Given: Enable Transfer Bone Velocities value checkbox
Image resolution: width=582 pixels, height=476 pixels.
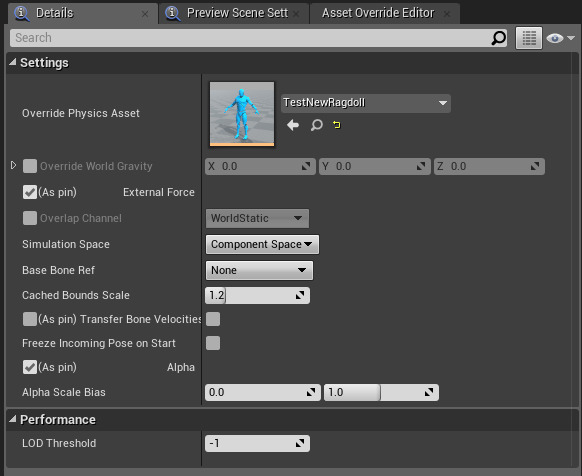Looking at the screenshot, I should [213, 319].
